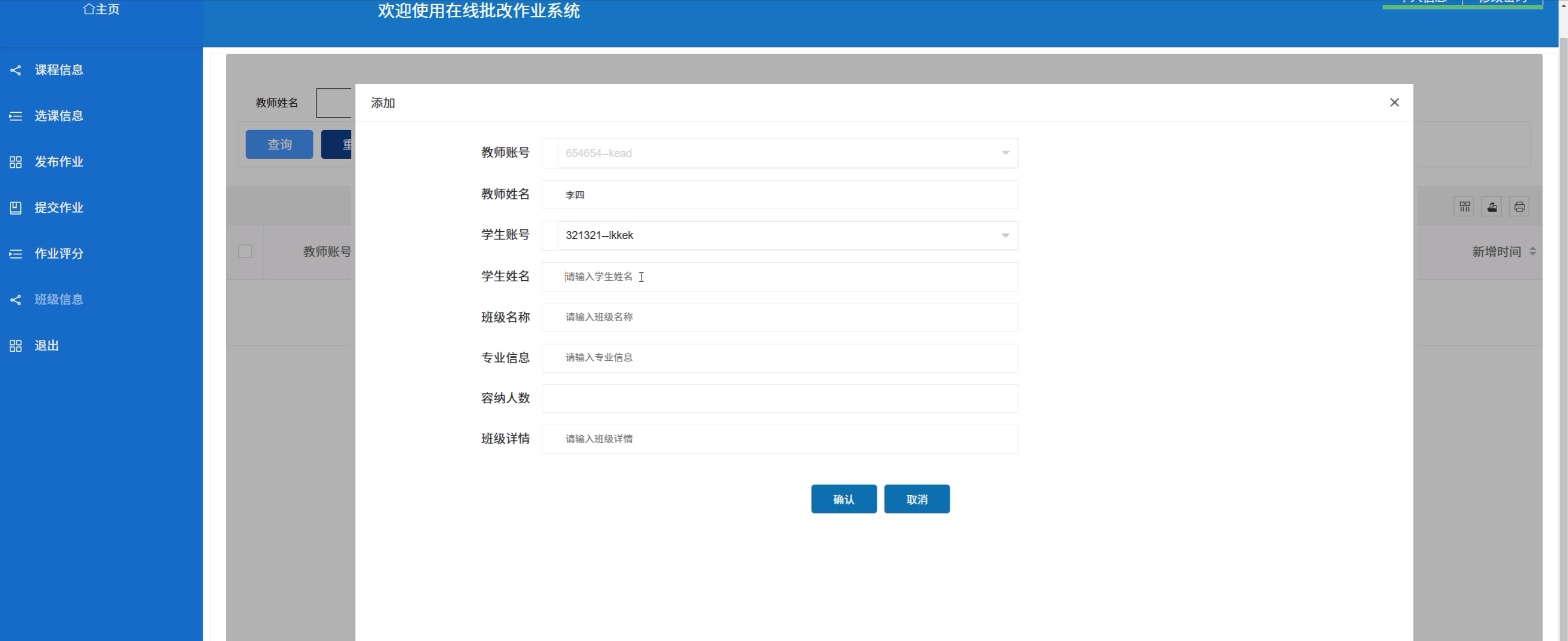The image size is (1568, 641).
Task: Click the export icon in table toolbar
Action: tap(1491, 207)
